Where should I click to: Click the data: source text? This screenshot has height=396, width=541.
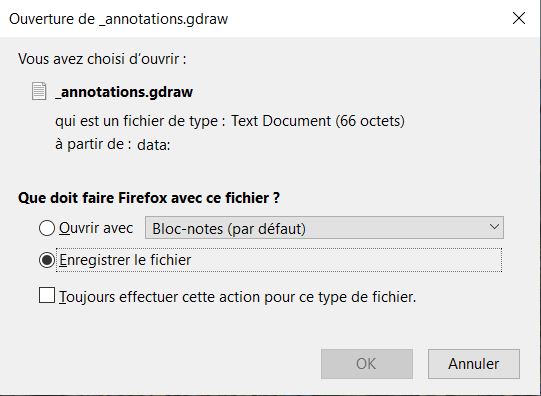(154, 145)
